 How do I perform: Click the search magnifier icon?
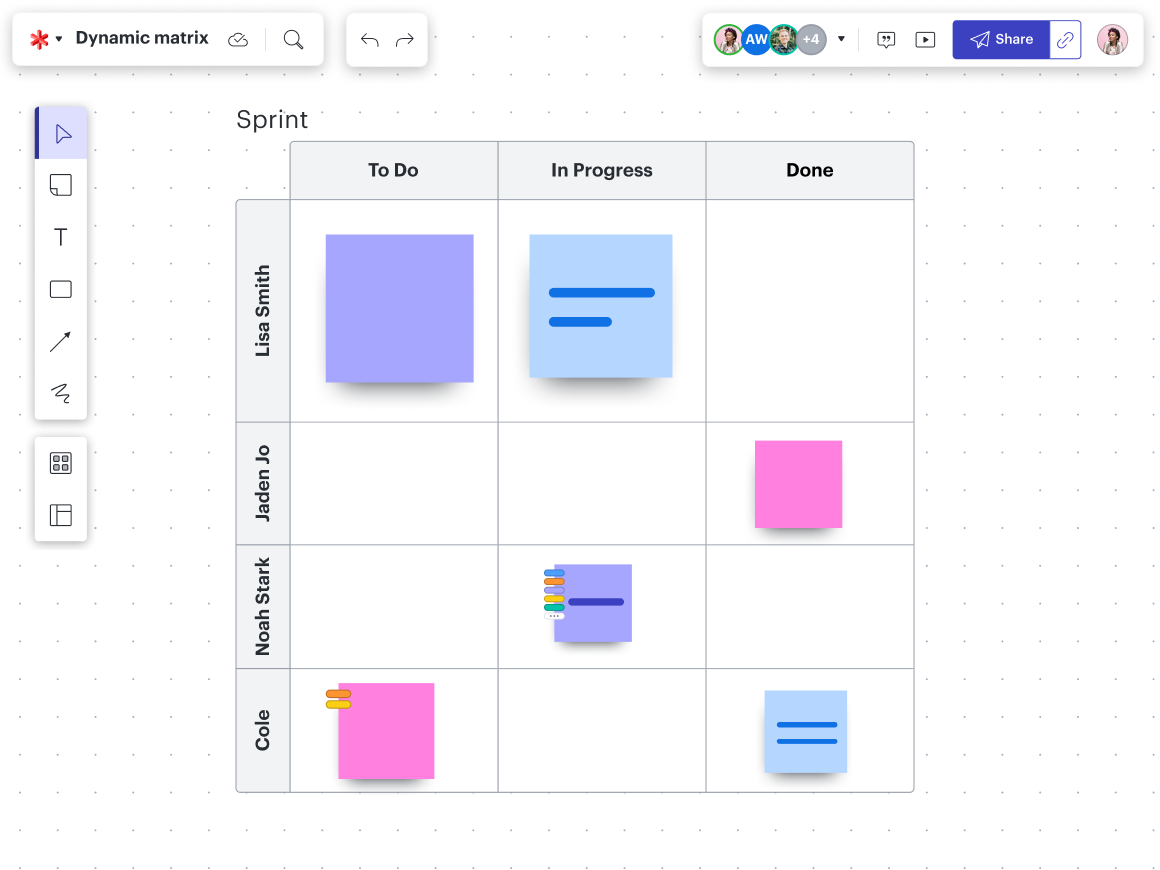(293, 39)
